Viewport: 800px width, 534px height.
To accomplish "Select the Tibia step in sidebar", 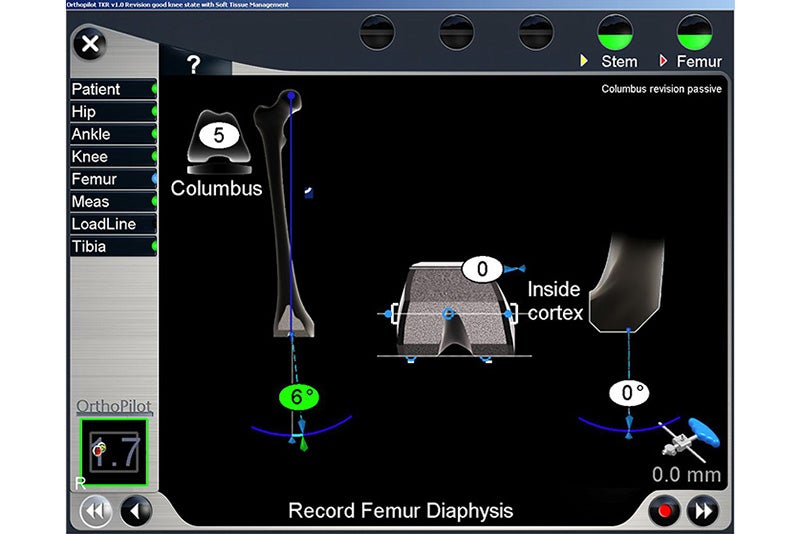I will tap(113, 246).
